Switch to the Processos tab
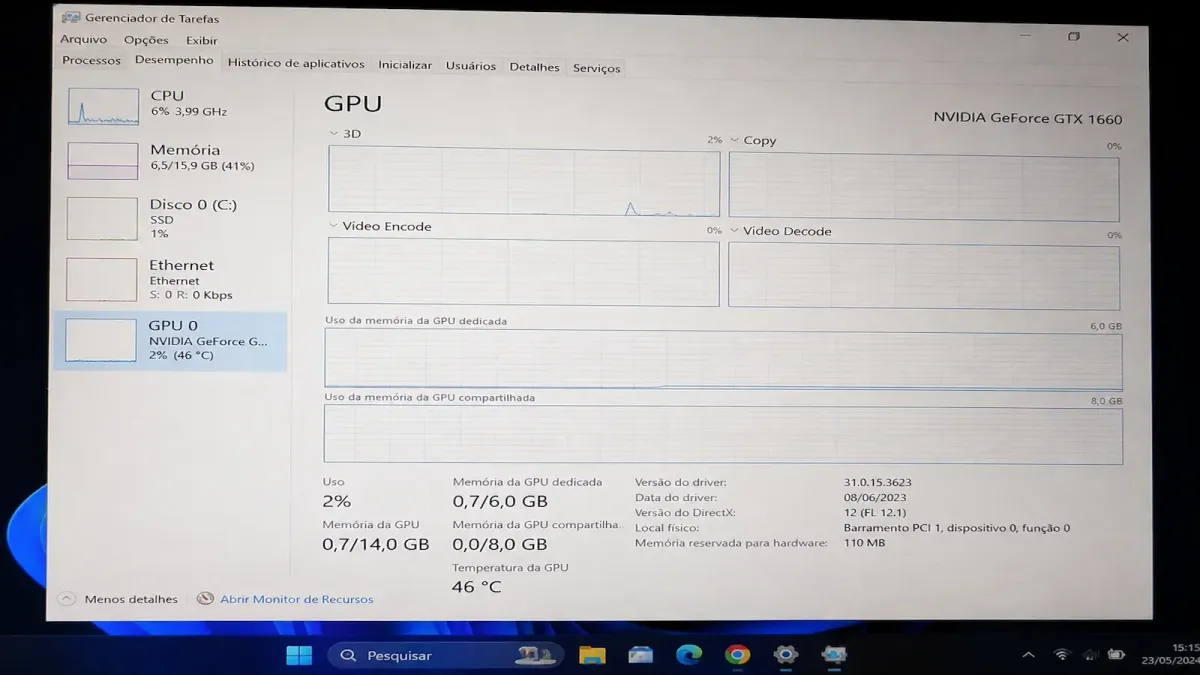1200x675 pixels. 91,61
